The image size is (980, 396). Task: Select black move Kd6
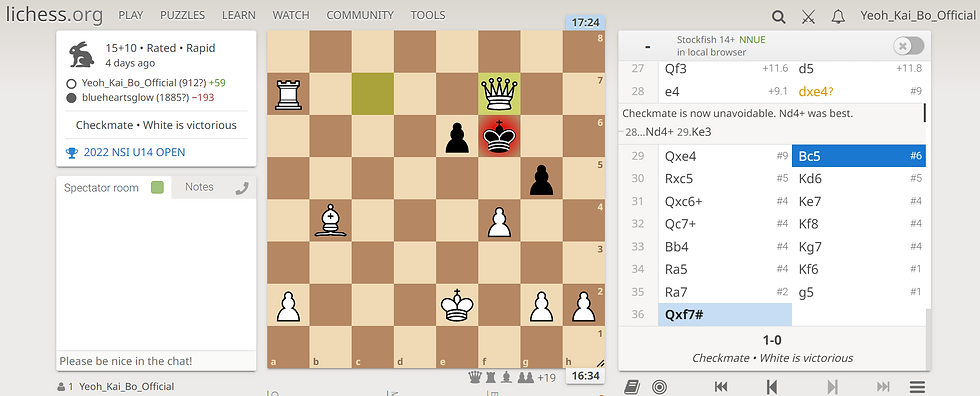859,179
